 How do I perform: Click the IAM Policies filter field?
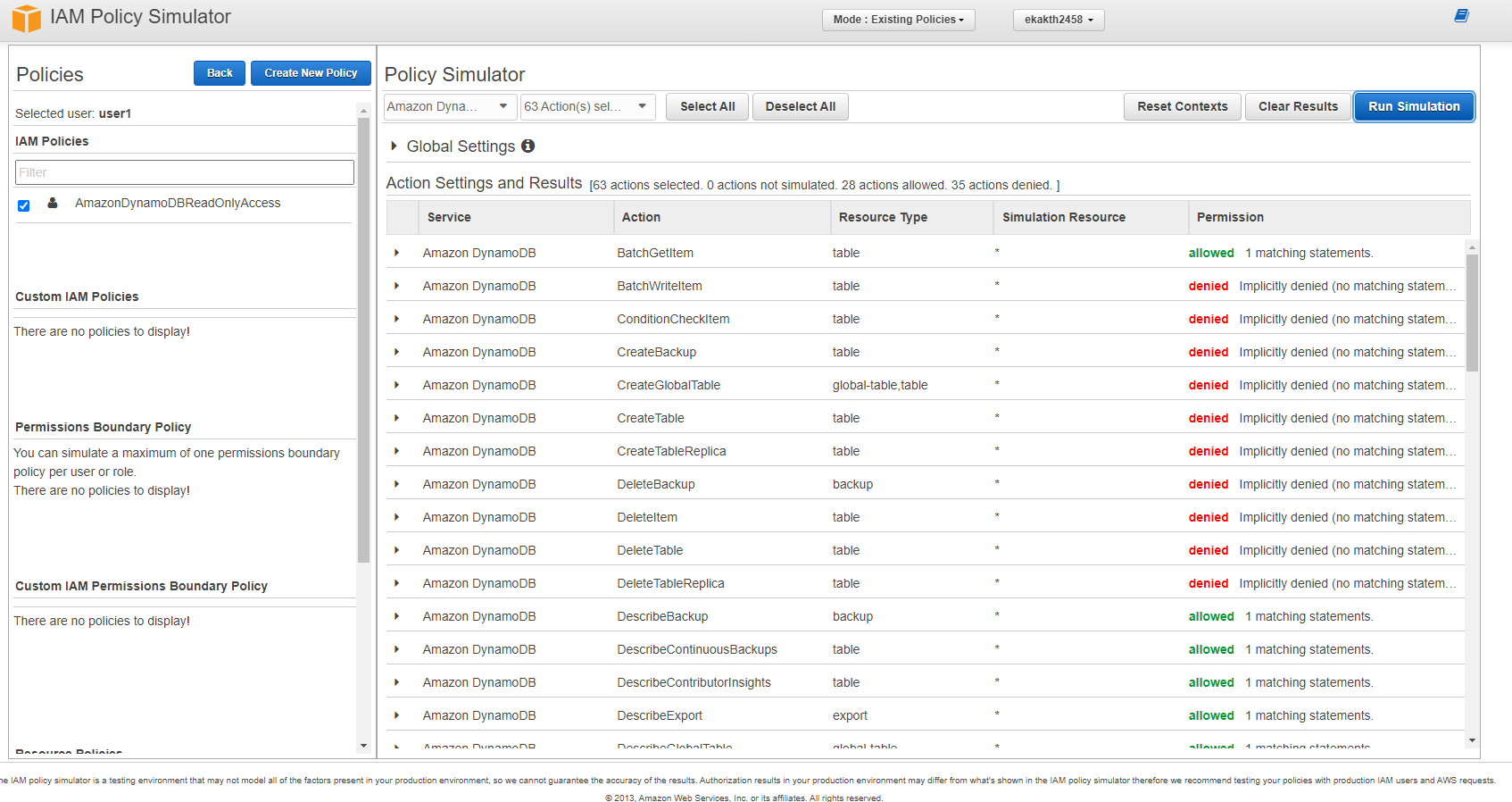click(x=185, y=172)
